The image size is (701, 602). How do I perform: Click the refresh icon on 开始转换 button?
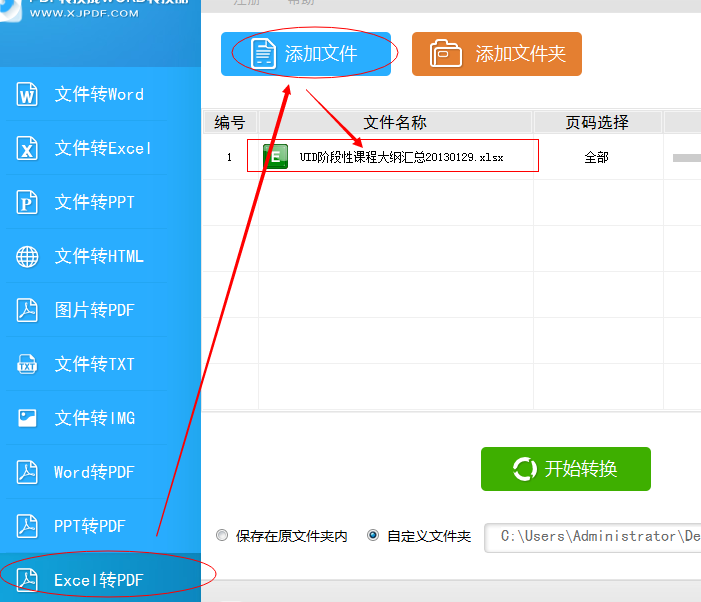524,469
